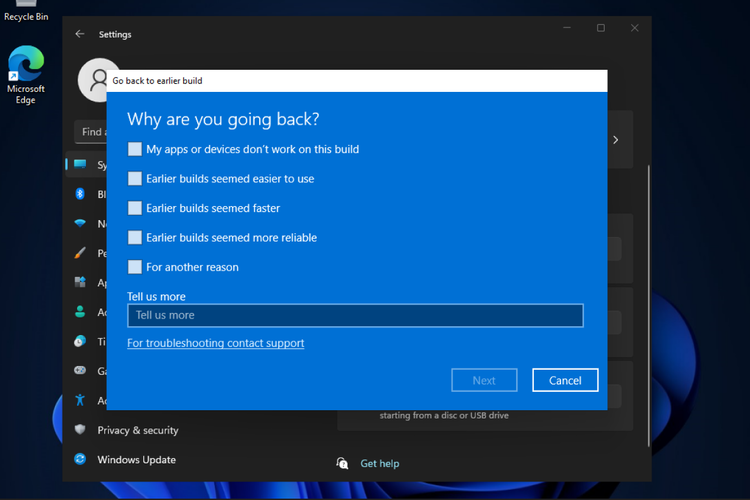Click the Gaming controller sidebar icon
This screenshot has width=750, height=500.
point(80,370)
